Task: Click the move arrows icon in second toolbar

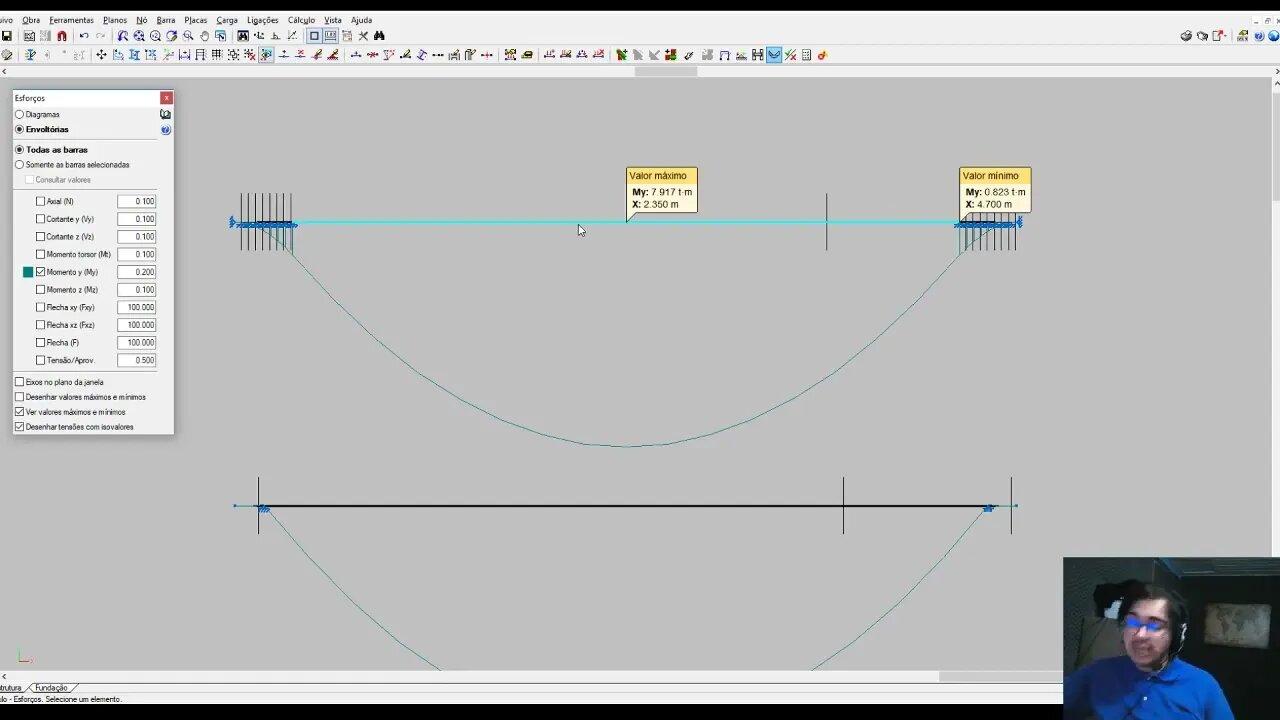Action: coord(101,55)
